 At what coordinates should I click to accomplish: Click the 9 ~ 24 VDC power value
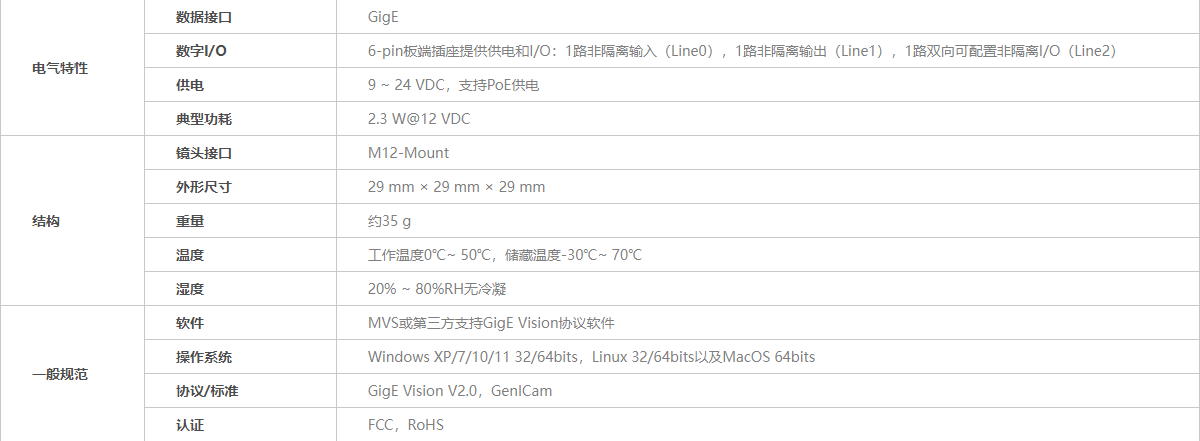point(453,85)
